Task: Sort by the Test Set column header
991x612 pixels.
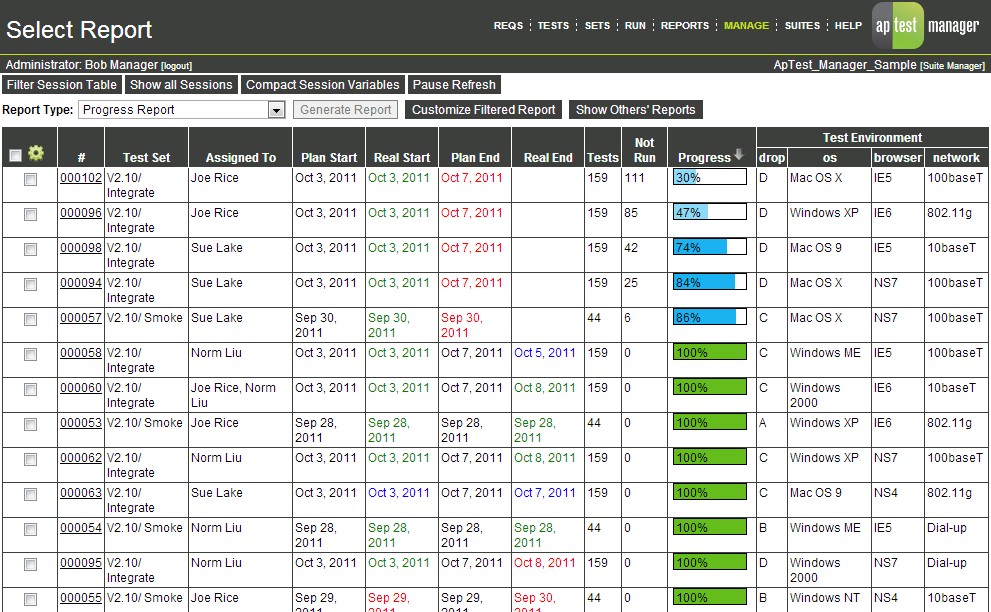Action: point(147,158)
